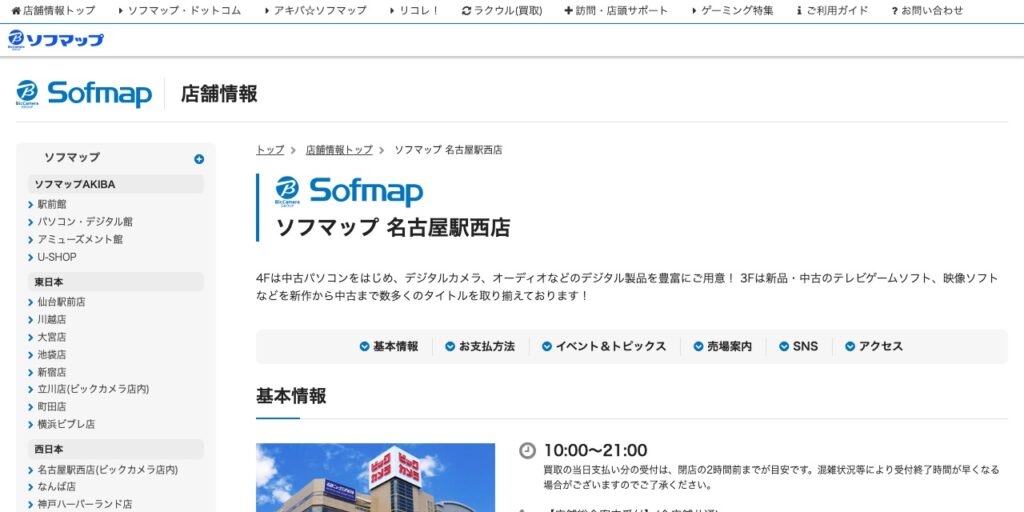The height and width of the screenshot is (512, 1024).
Task: Click トップ breadcrumb link
Action: 270,150
